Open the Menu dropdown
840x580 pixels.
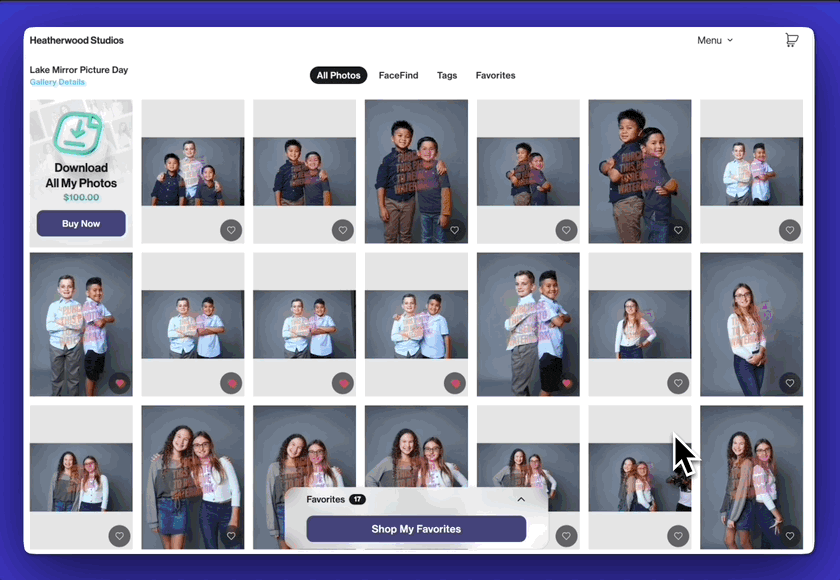714,40
